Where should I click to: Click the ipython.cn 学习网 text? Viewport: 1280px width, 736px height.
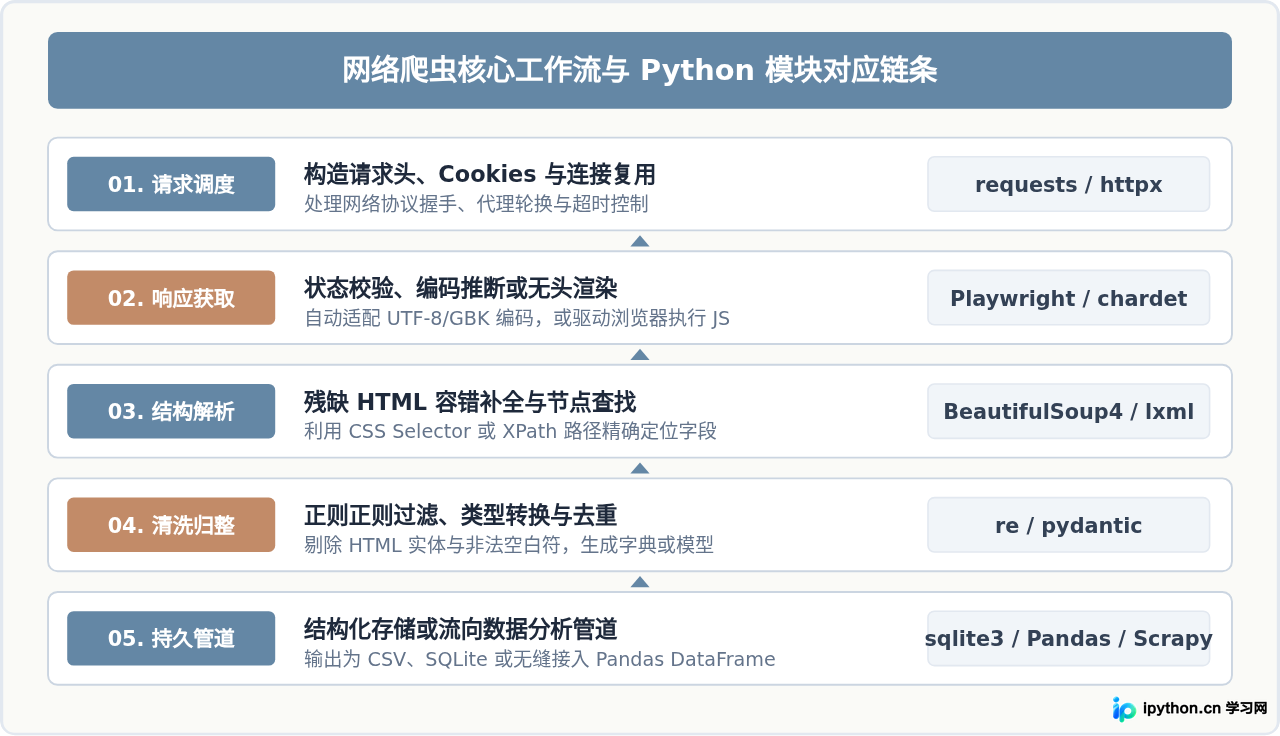tap(1205, 708)
